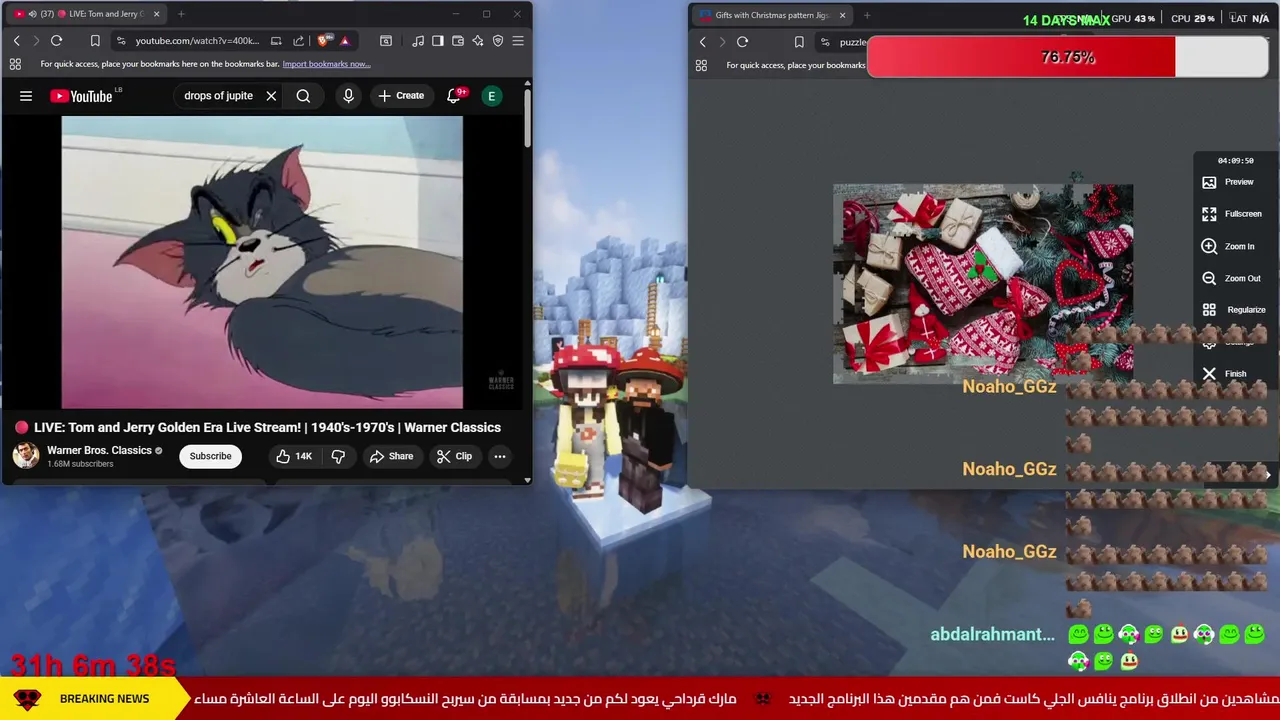Click the Clip button
Screen dimensions: 1280x720
pyautogui.click(x=455, y=456)
